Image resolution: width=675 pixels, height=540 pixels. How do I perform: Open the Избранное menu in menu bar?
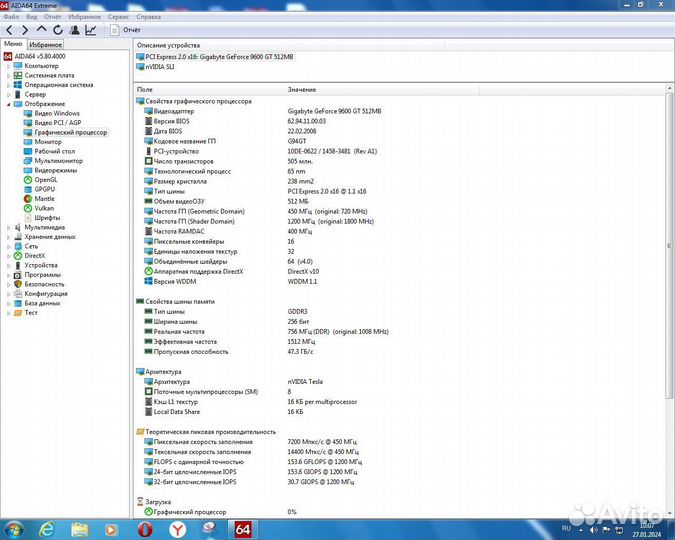tap(84, 17)
